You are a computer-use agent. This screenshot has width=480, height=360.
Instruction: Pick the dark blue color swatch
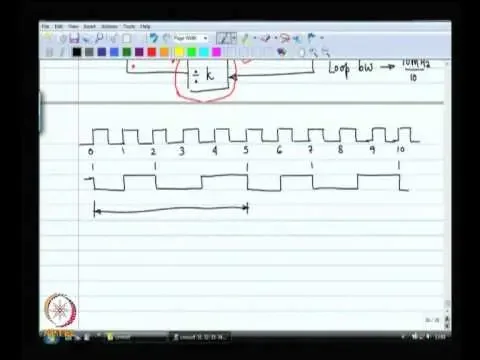click(x=102, y=52)
